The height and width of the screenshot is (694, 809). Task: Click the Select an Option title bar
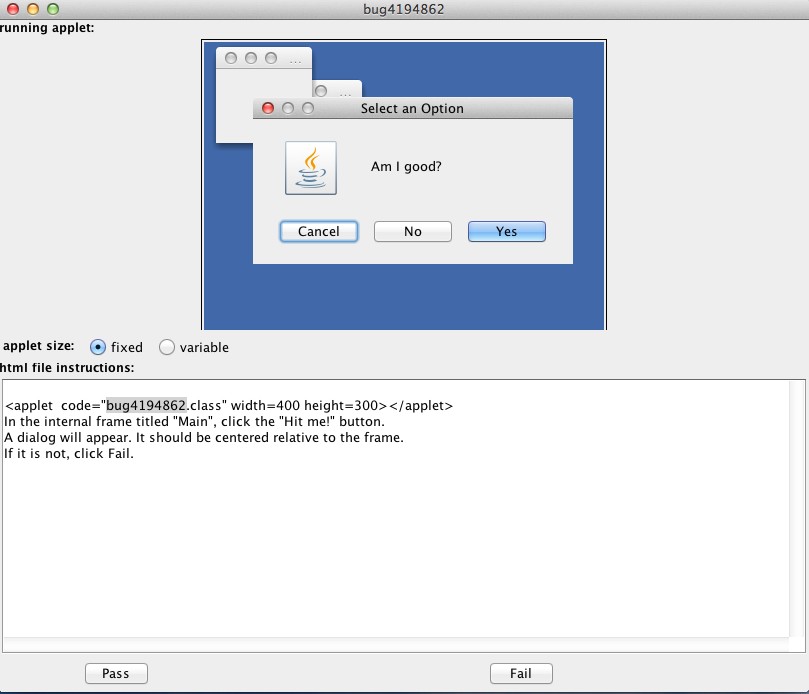point(413,108)
